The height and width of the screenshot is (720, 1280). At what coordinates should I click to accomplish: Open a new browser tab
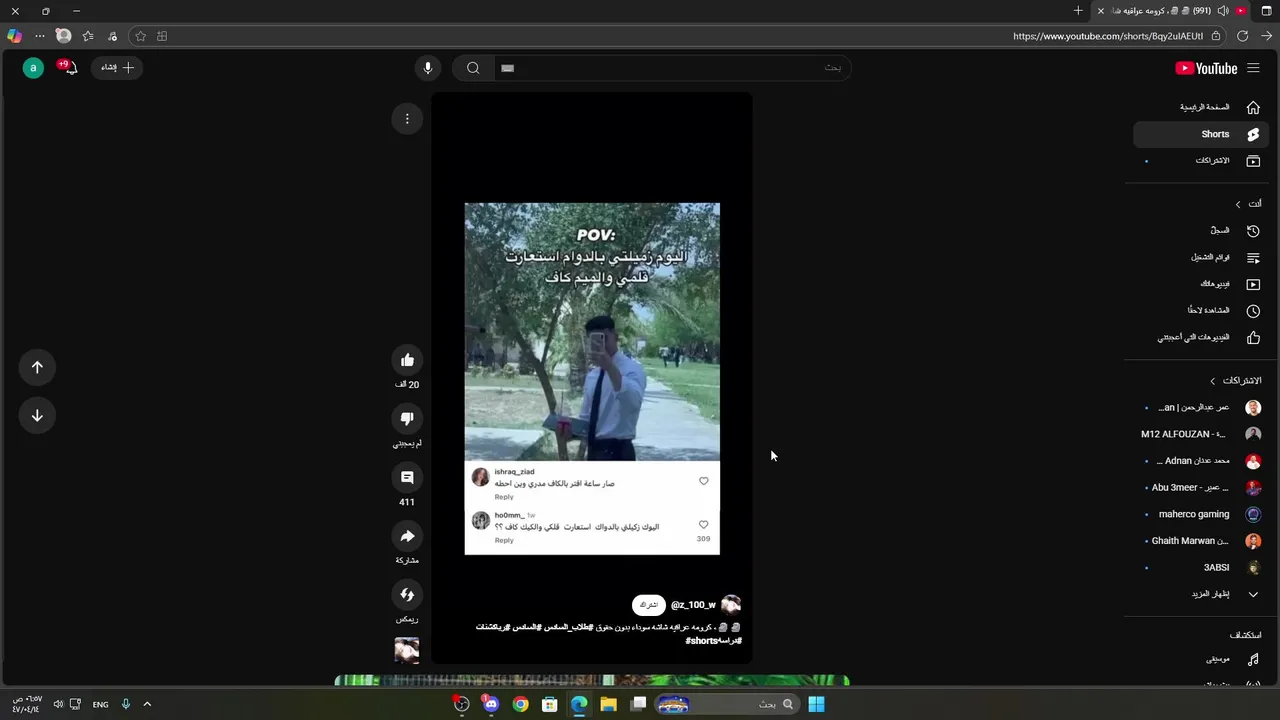tap(1078, 11)
